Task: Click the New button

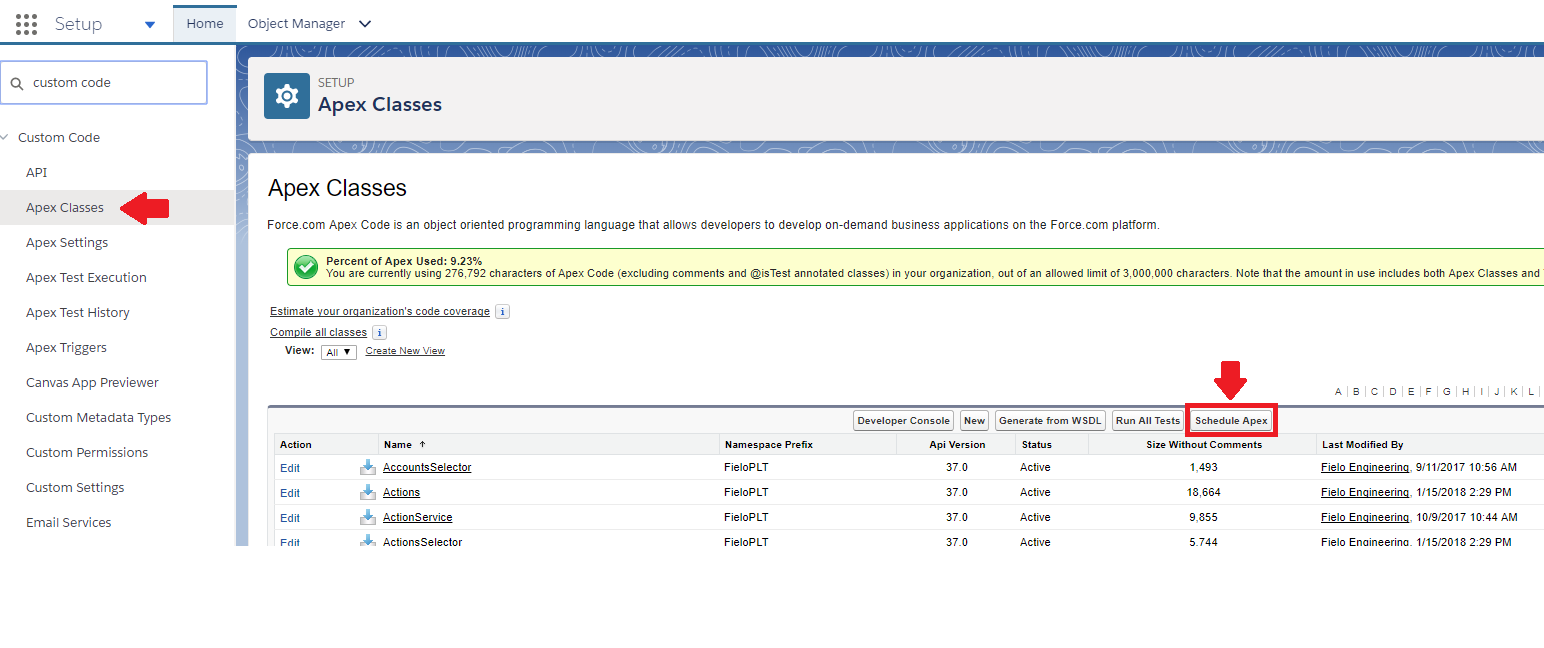Action: pos(975,421)
